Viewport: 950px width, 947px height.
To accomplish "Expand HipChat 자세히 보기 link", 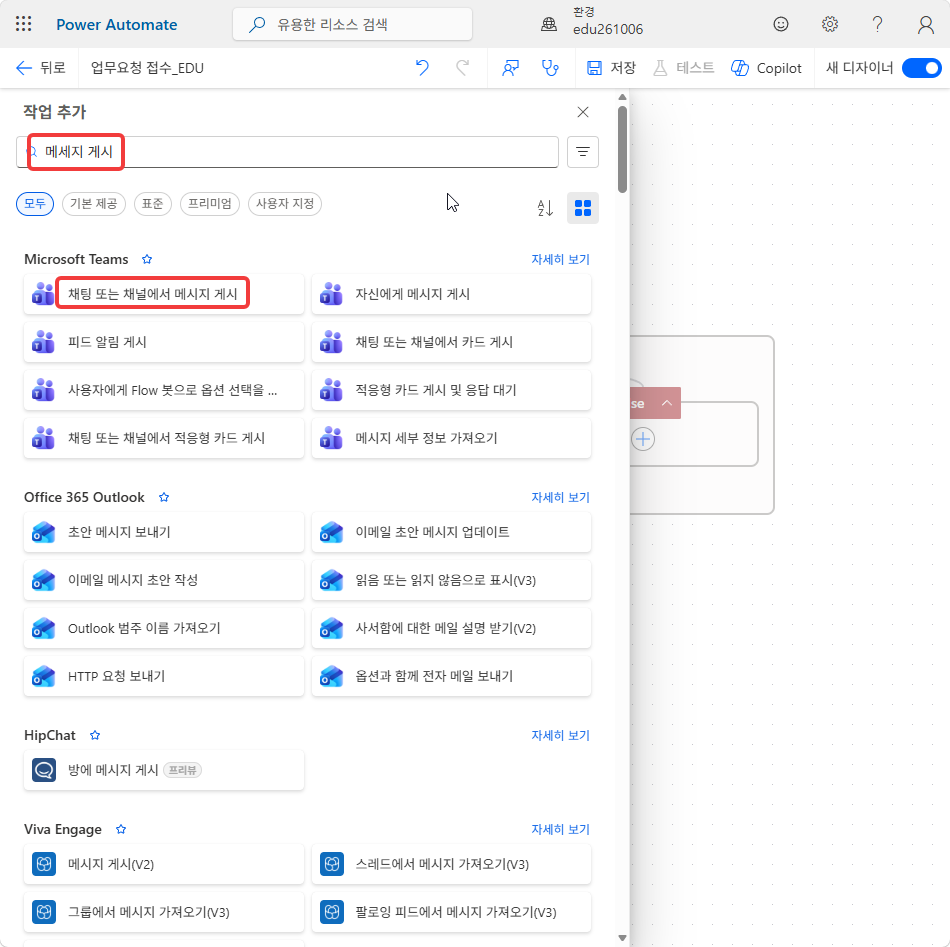I will point(560,736).
